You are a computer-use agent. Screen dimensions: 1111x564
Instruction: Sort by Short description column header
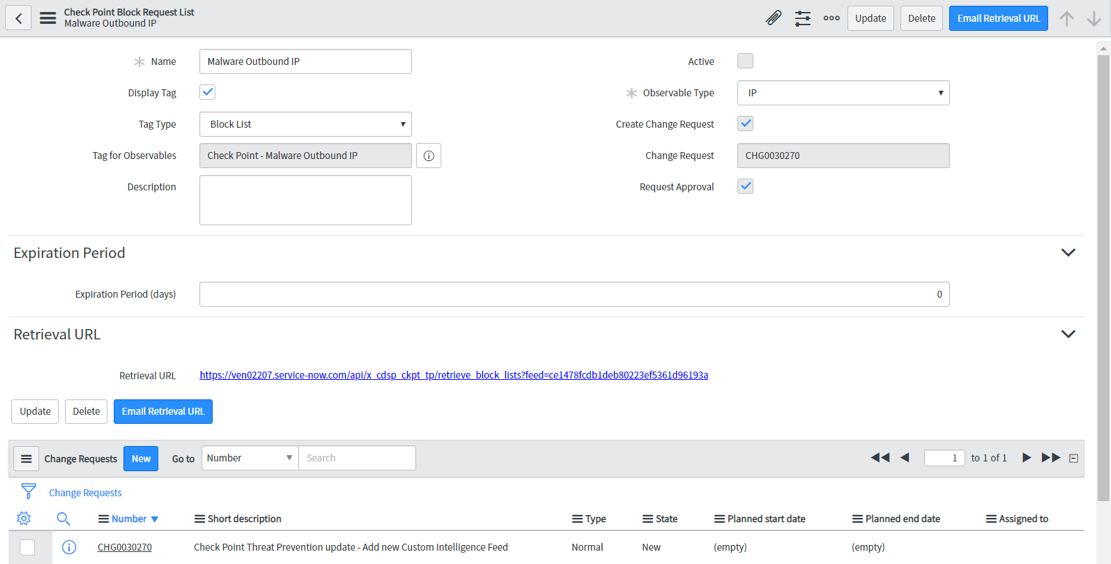click(244, 519)
